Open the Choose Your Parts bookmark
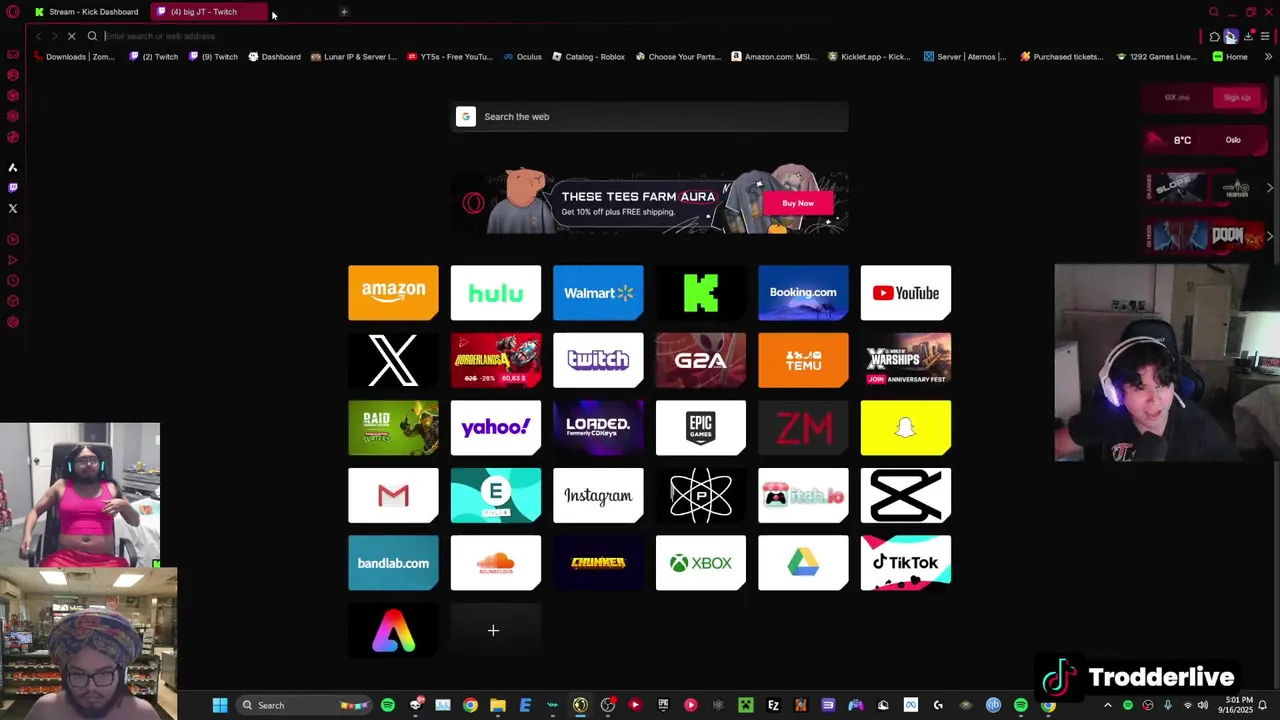 678,57
